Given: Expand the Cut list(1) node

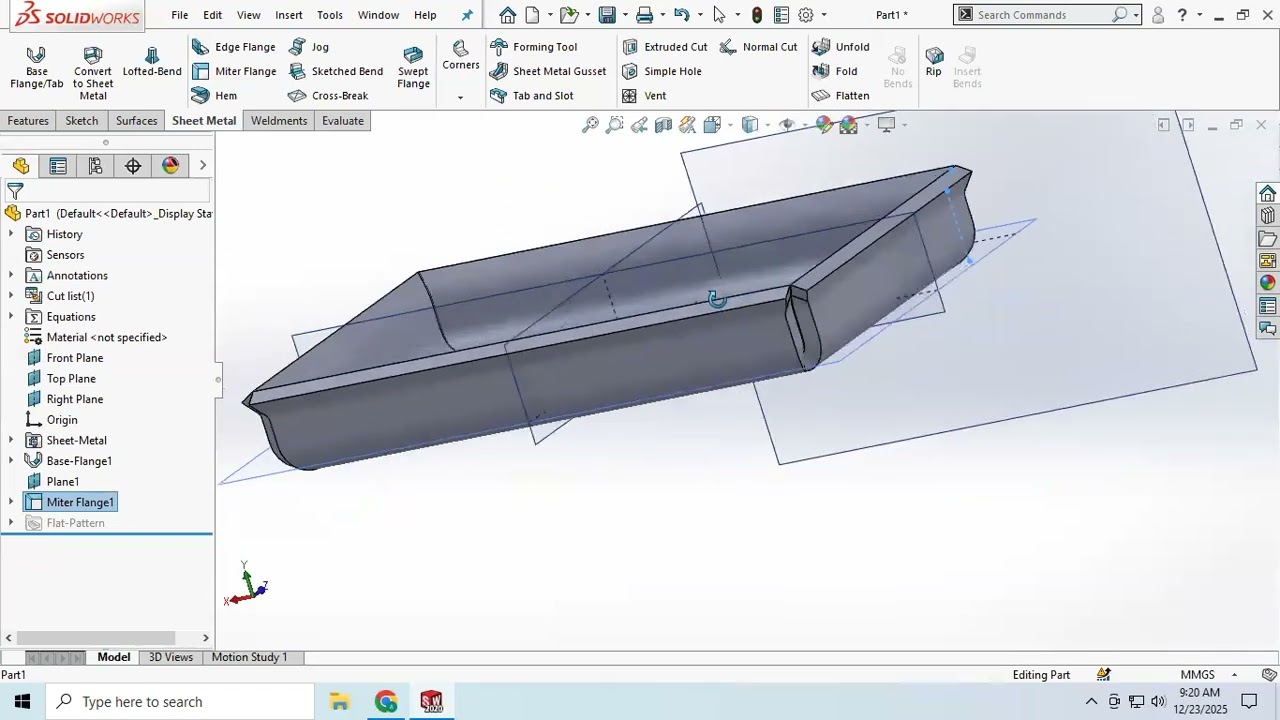Looking at the screenshot, I should point(11,296).
